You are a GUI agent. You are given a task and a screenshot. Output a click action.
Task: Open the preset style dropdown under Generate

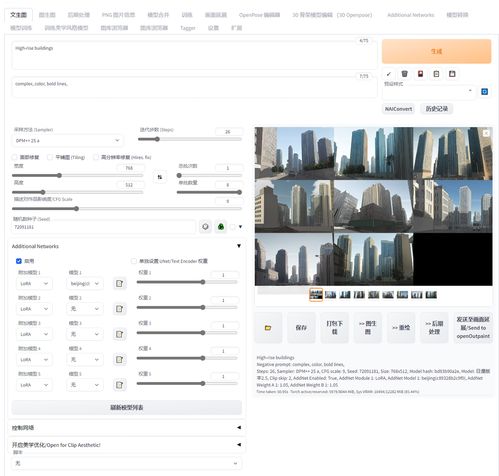tap(429, 92)
